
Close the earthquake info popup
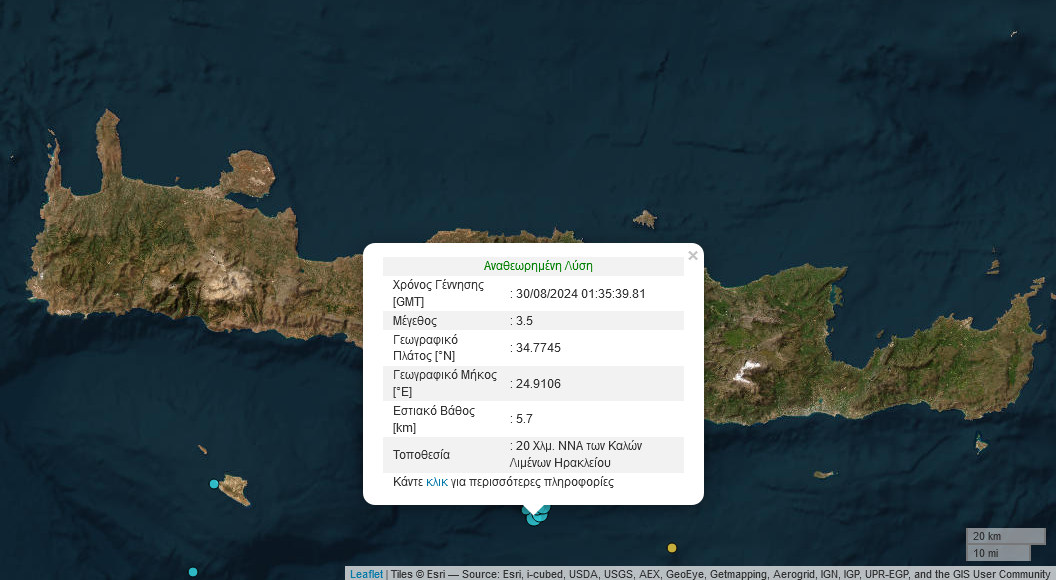[693, 256]
